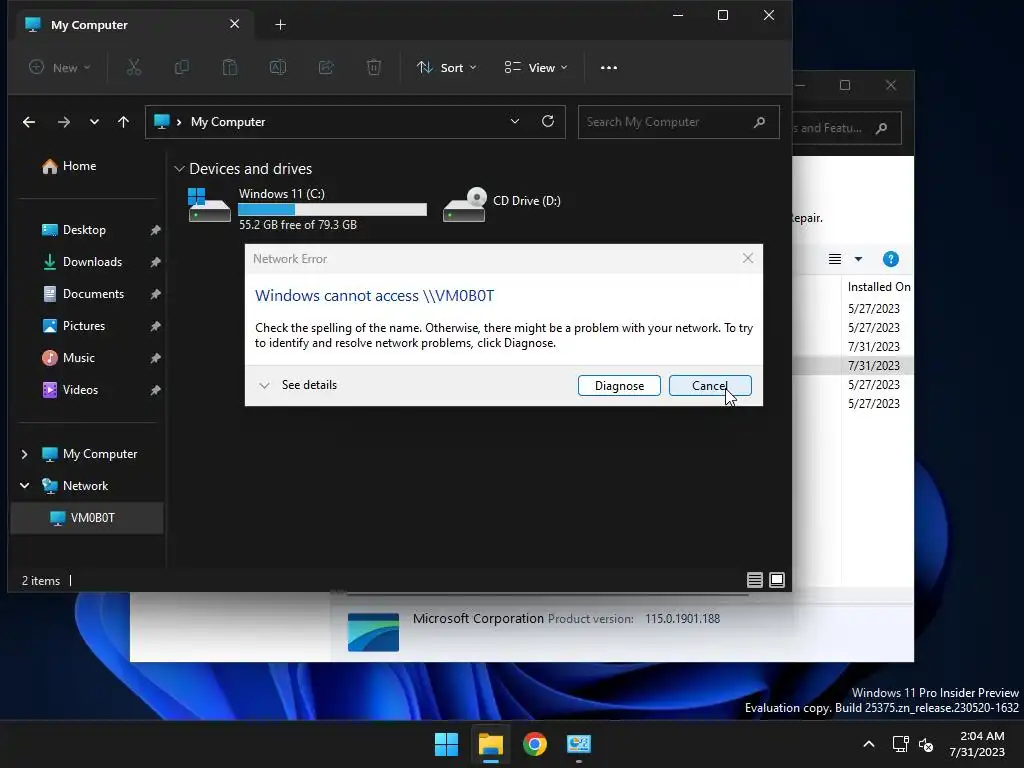Open the Start menu

pyautogui.click(x=446, y=744)
